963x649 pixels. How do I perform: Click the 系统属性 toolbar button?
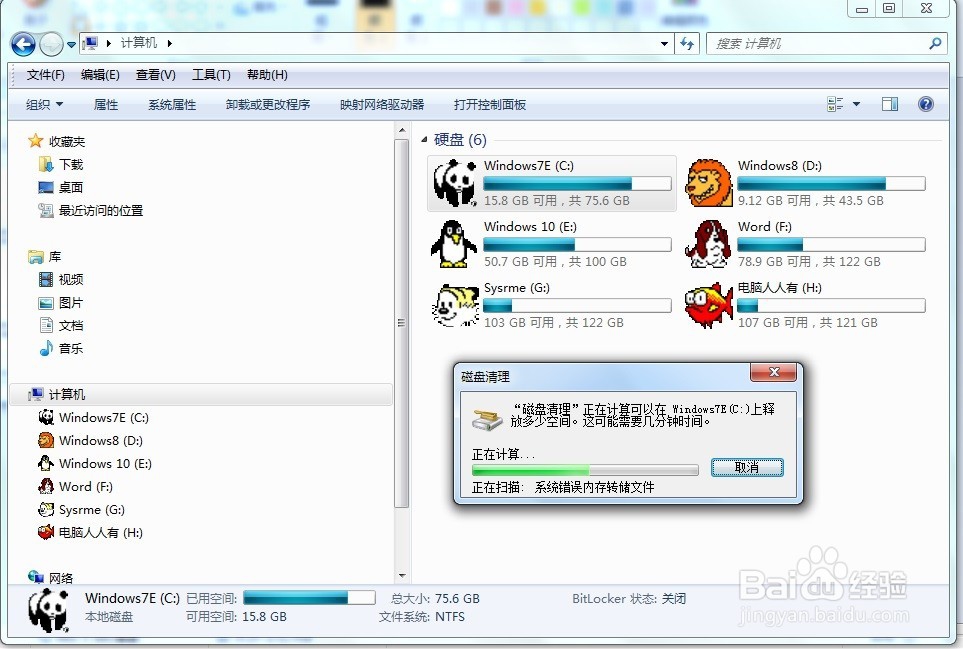(x=172, y=104)
